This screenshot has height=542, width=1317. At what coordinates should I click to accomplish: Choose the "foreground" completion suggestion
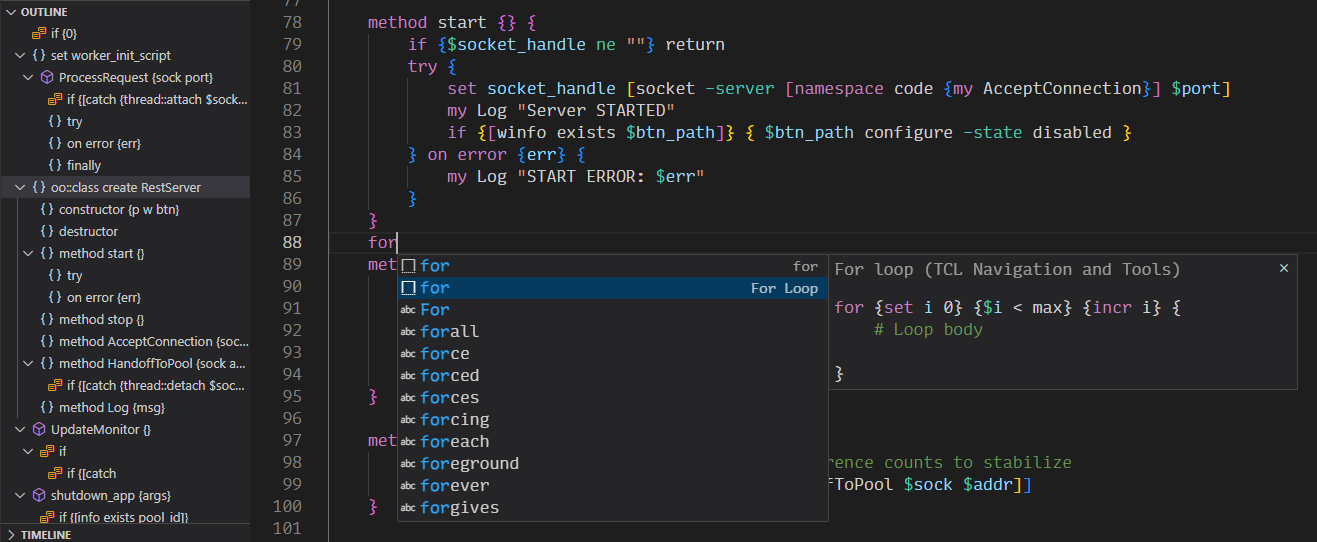coord(613,464)
